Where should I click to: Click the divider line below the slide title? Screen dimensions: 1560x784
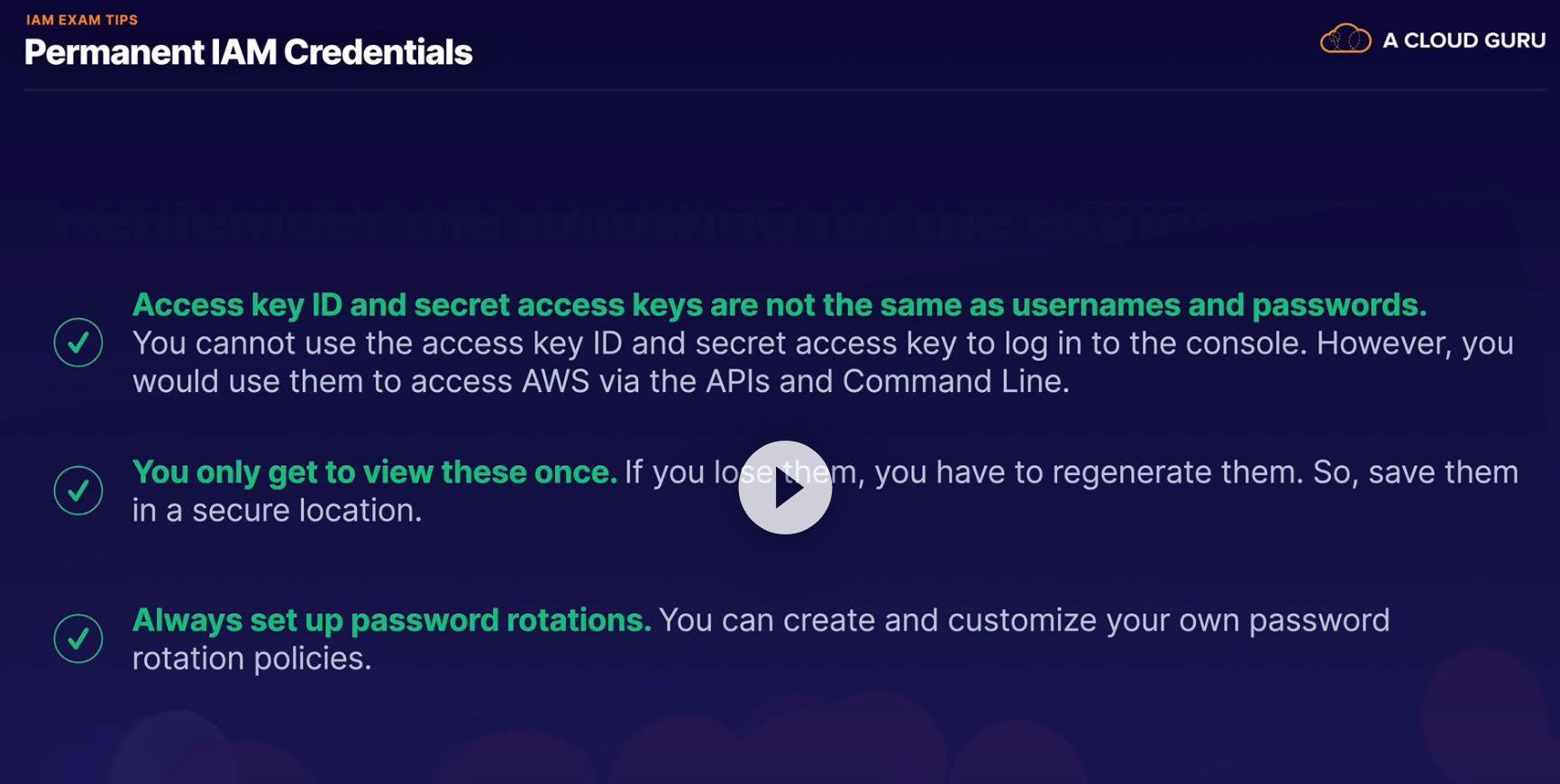point(784,89)
